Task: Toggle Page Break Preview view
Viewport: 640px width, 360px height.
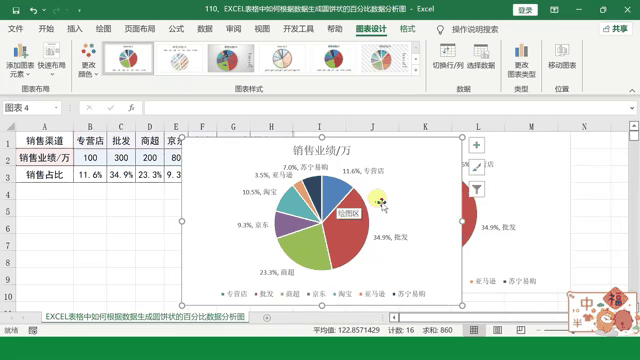Action: (x=520, y=330)
